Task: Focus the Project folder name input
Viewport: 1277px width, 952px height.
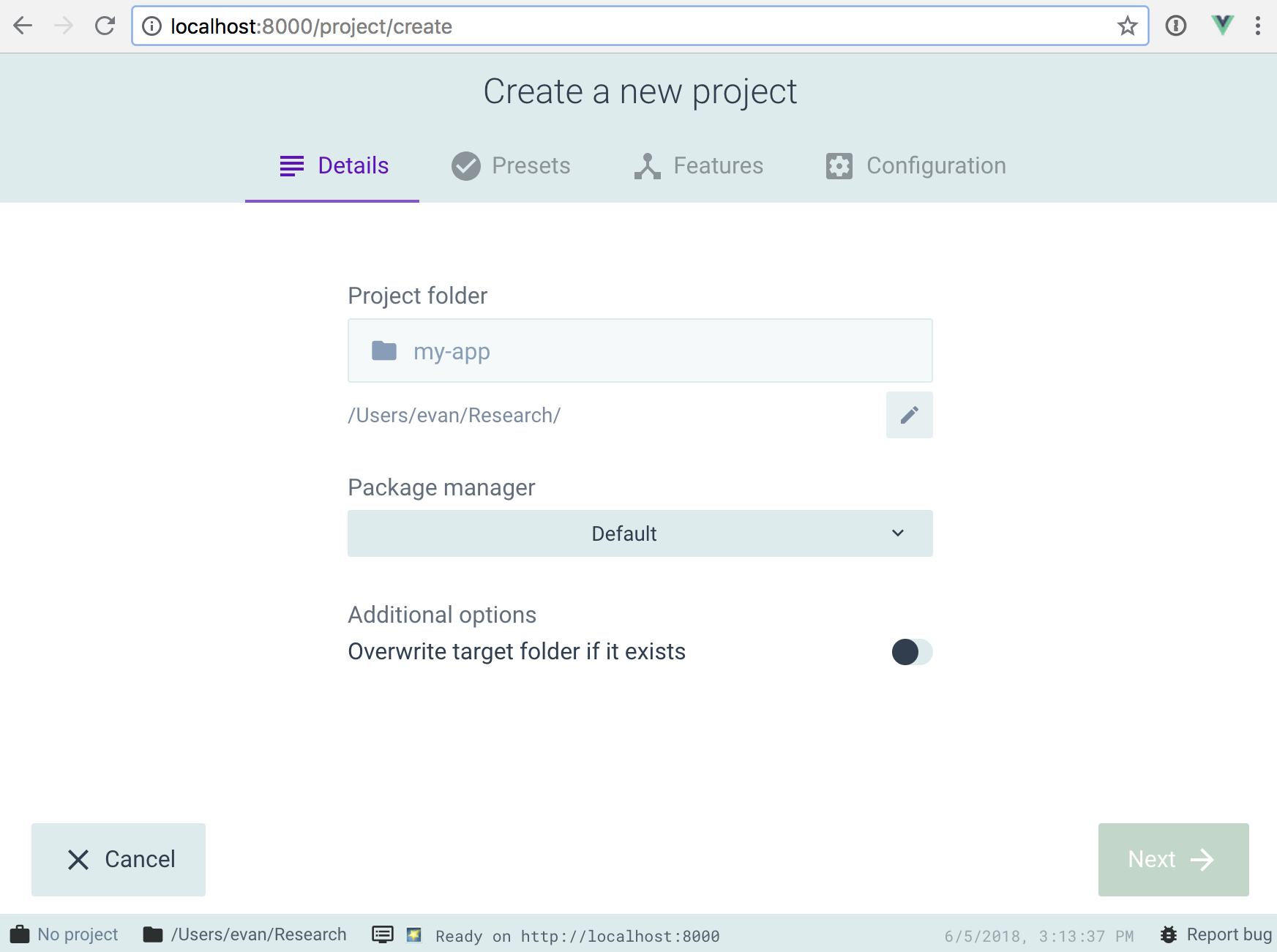Action: pos(640,351)
